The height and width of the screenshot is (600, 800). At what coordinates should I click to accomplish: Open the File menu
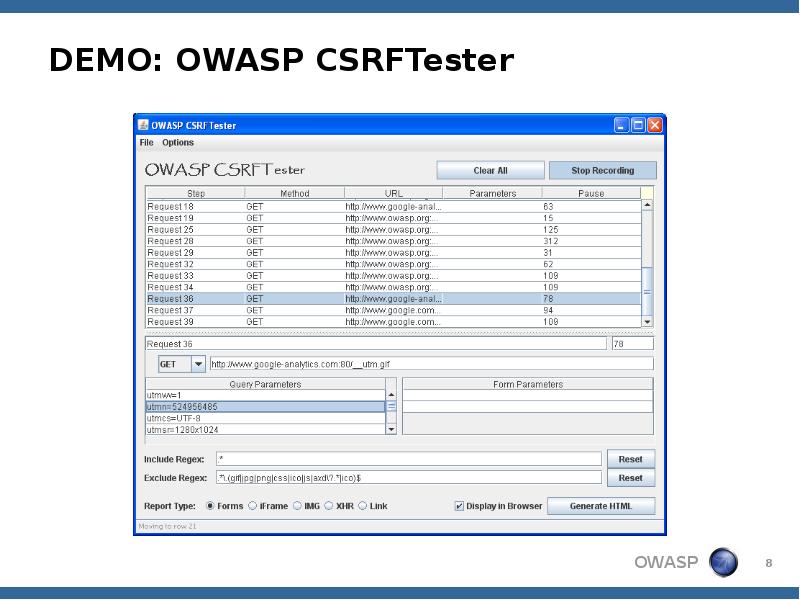coord(146,143)
